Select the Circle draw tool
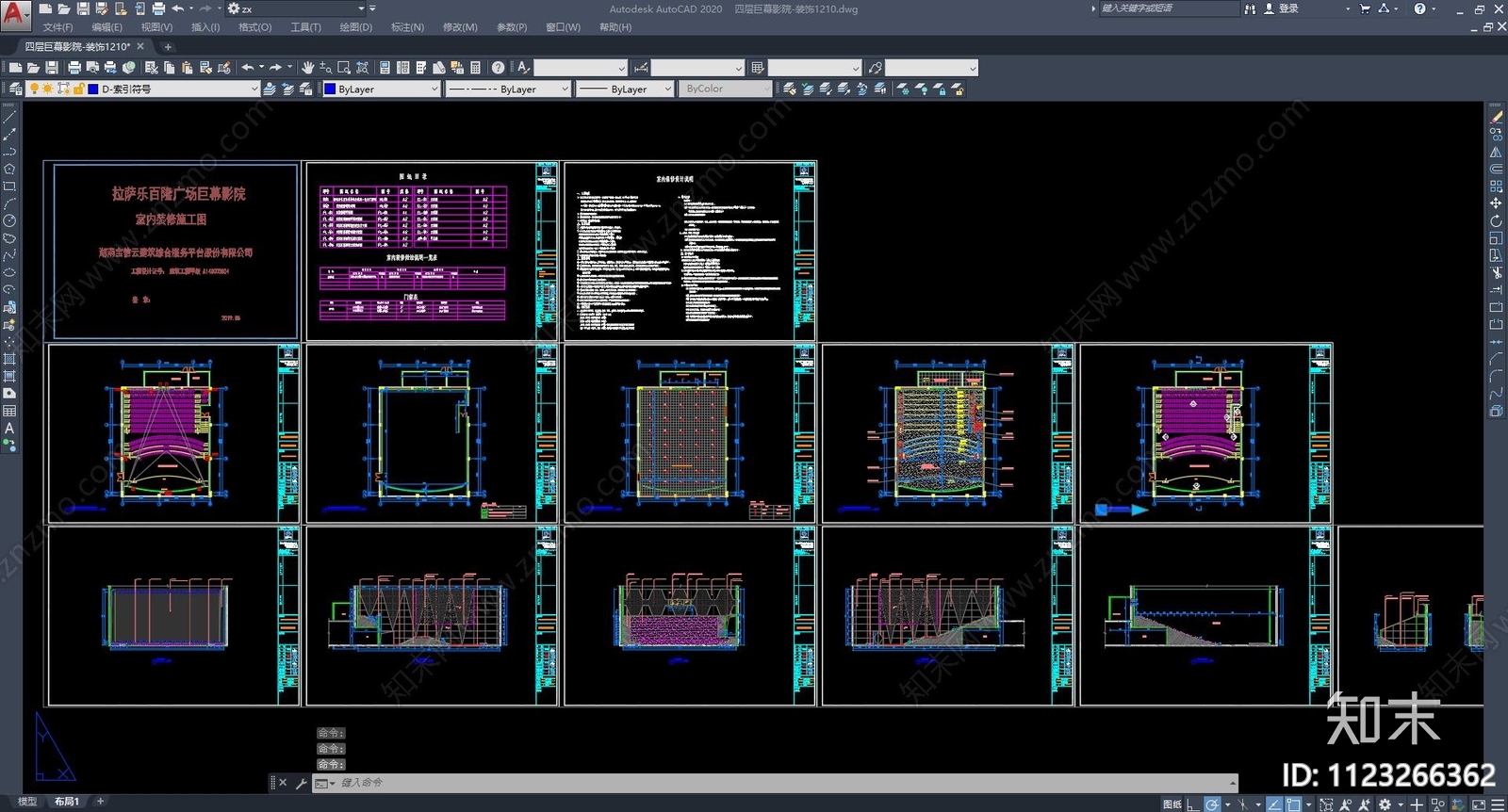The height and width of the screenshot is (812, 1508). click(9, 220)
